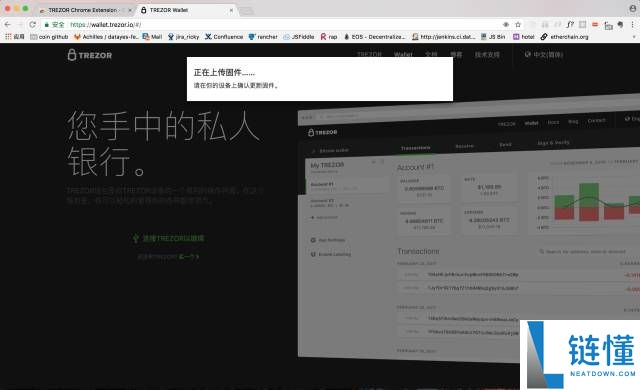This screenshot has width=640, height=390.
Task: Open the rap bookmark
Action: (x=329, y=37)
